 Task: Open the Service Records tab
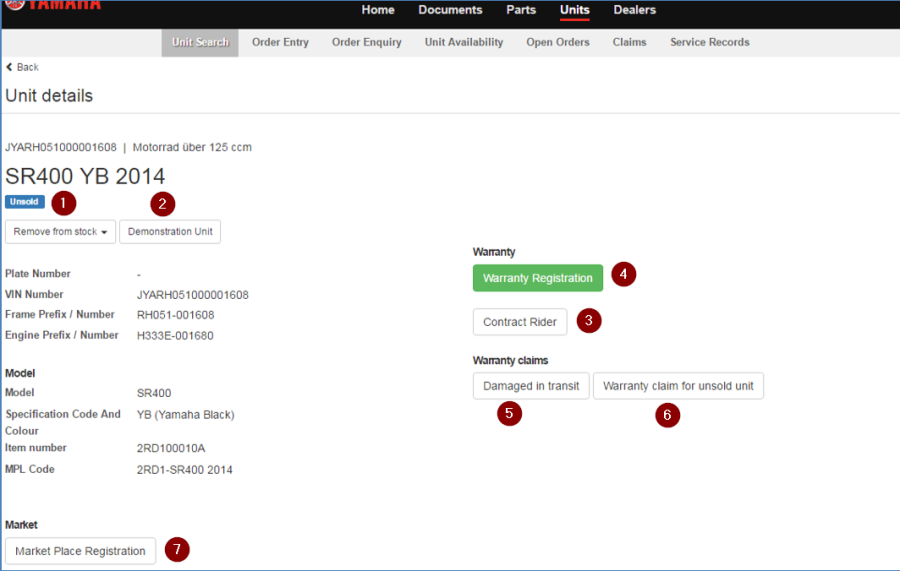709,42
